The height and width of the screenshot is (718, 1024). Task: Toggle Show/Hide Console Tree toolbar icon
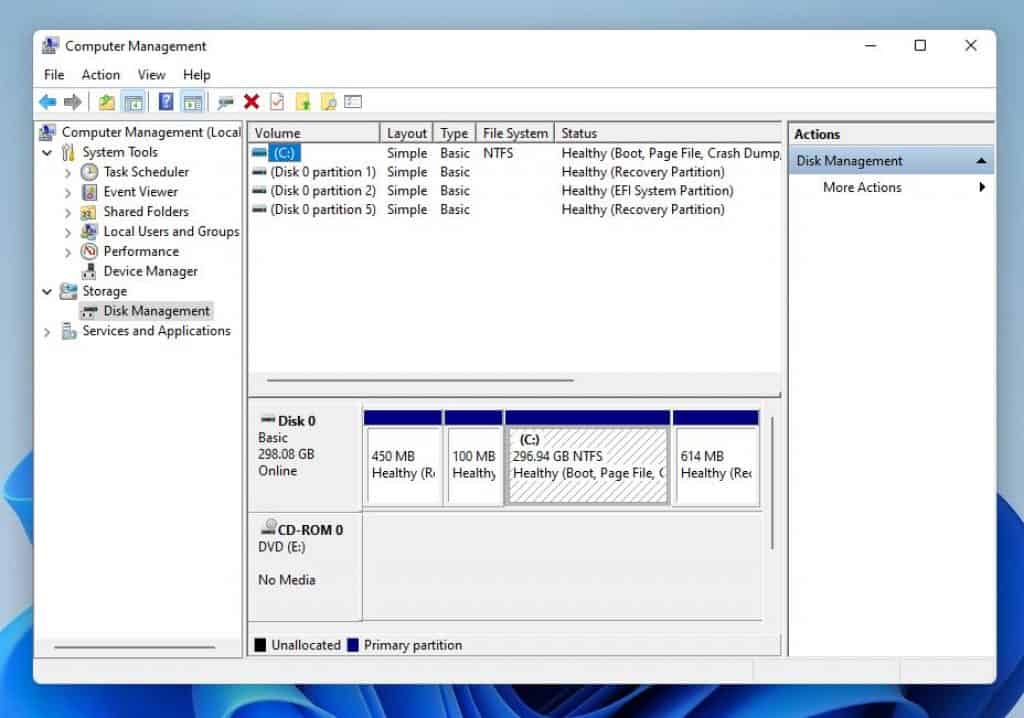[x=133, y=102]
